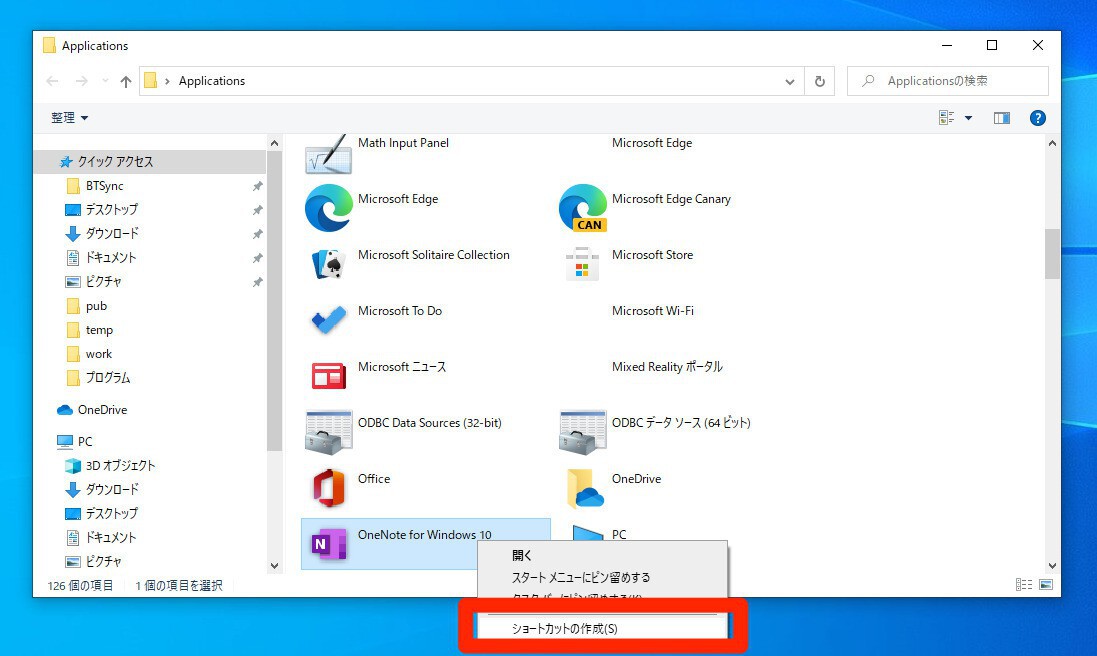Image resolution: width=1097 pixels, height=656 pixels.
Task: Open the temp folder in sidebar
Action: [99, 330]
